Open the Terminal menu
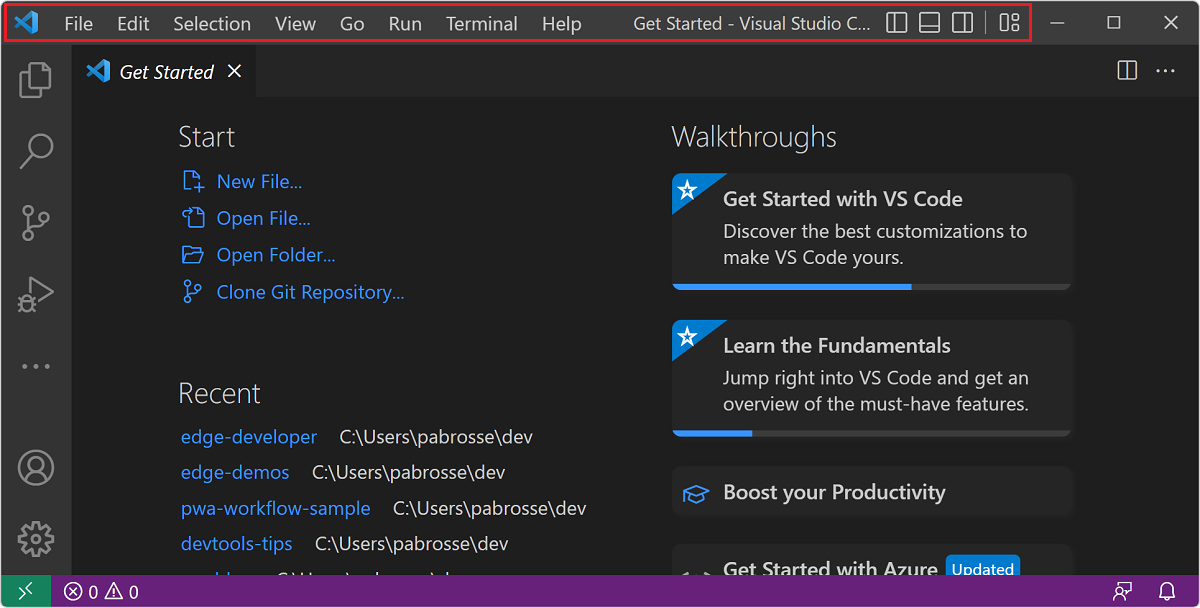The width and height of the screenshot is (1200, 608). [481, 23]
